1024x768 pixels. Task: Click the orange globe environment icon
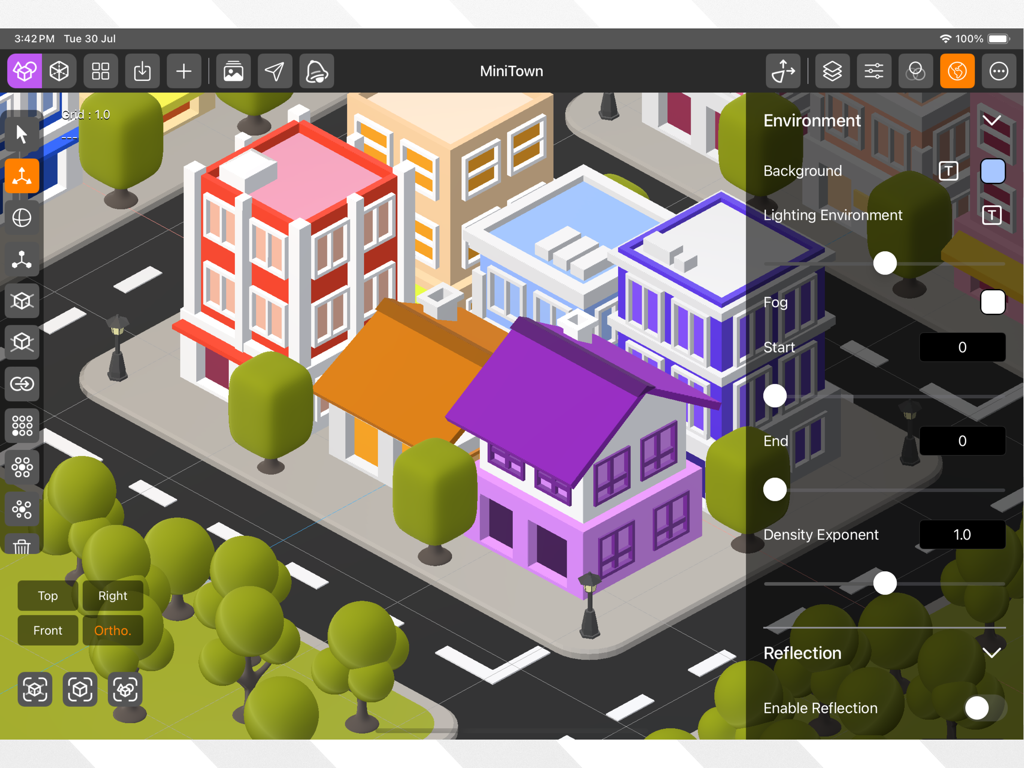tap(957, 71)
